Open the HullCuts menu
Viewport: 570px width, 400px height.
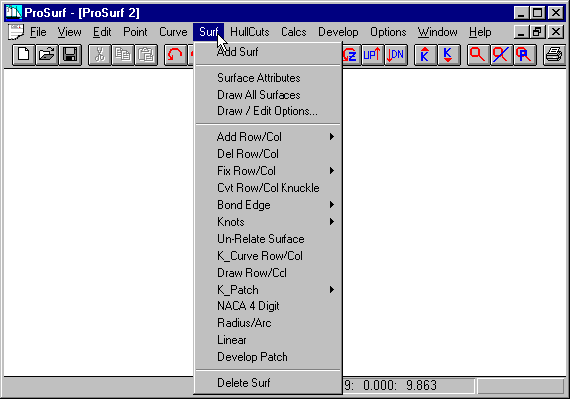pos(250,32)
